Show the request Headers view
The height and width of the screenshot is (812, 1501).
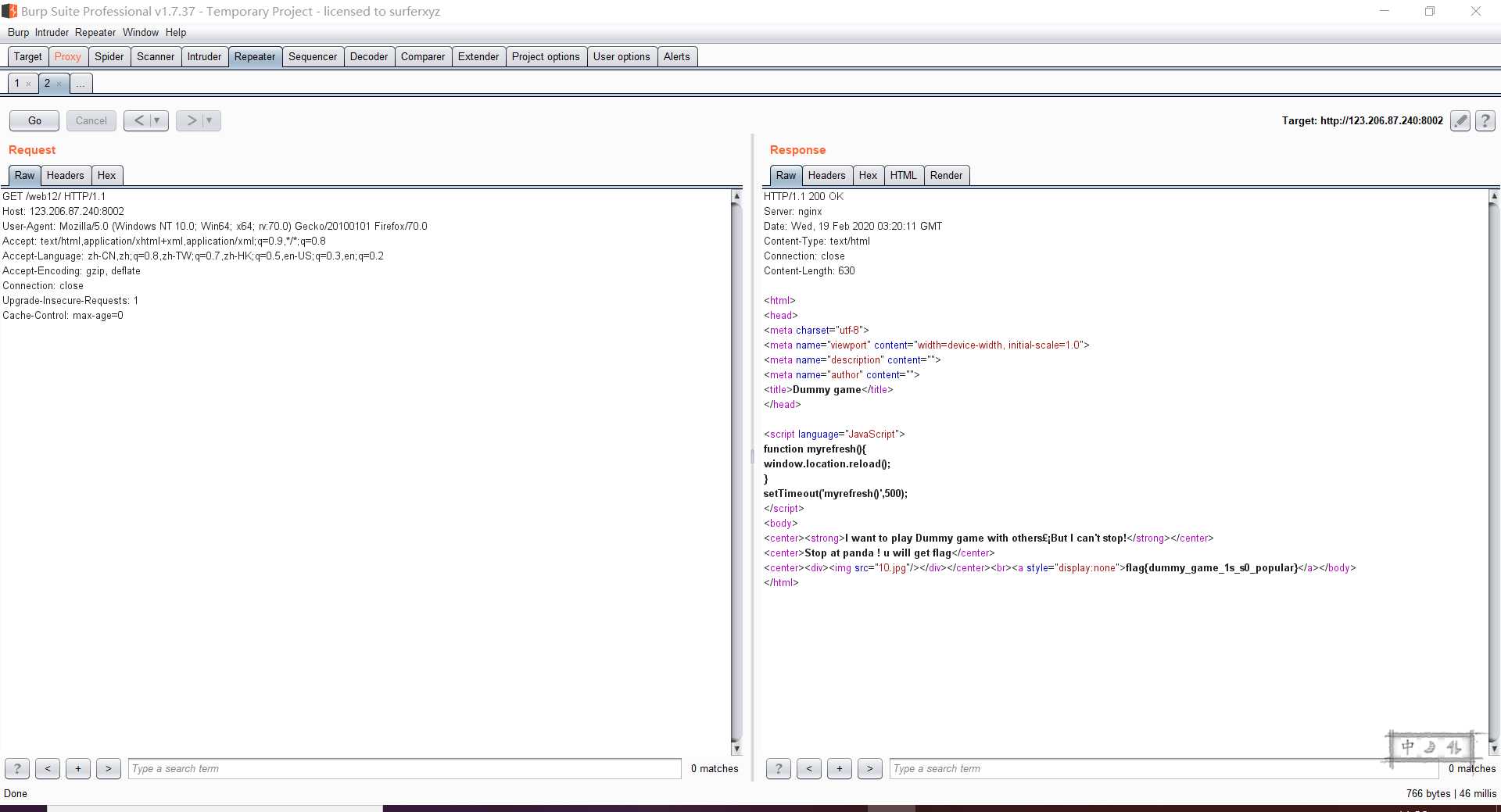tap(66, 175)
